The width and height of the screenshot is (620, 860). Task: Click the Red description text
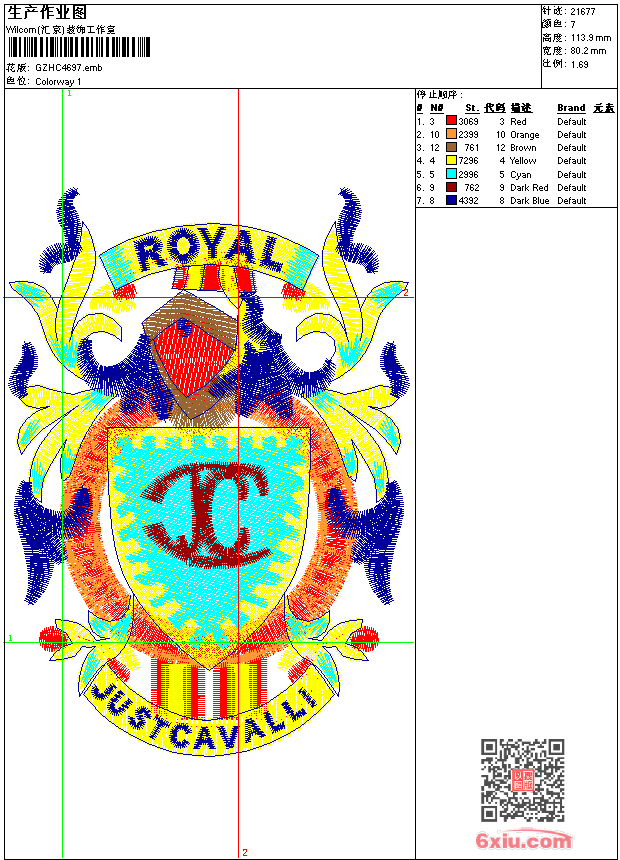pos(518,121)
